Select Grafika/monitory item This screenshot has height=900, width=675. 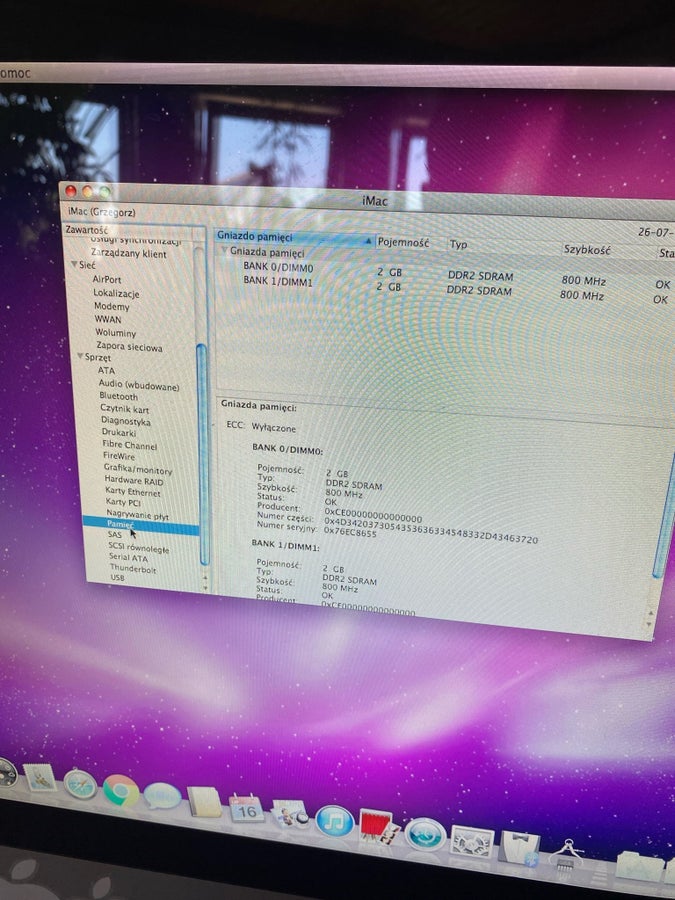tap(138, 469)
